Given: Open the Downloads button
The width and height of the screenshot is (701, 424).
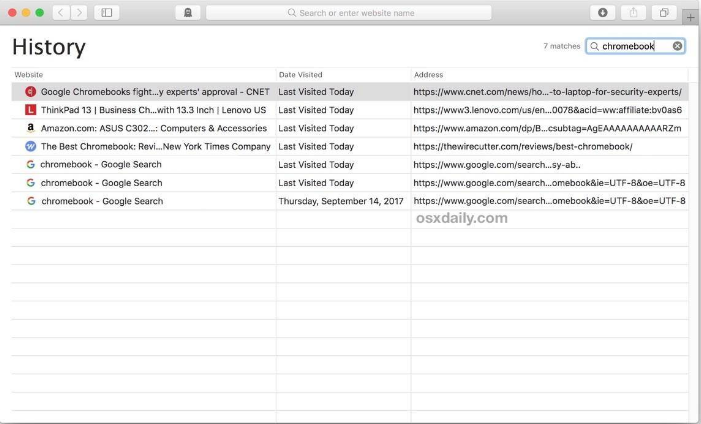Looking at the screenshot, I should pos(602,12).
